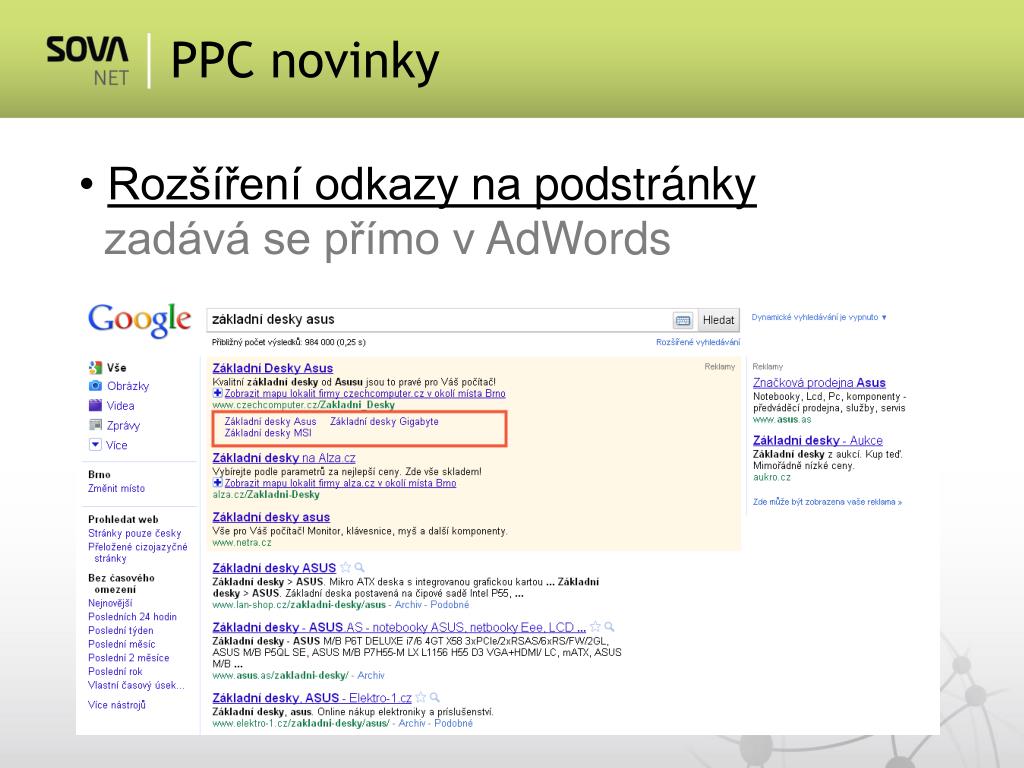Click Podobné link of lan-shop result
Image resolution: width=1024 pixels, height=768 pixels.
point(449,605)
